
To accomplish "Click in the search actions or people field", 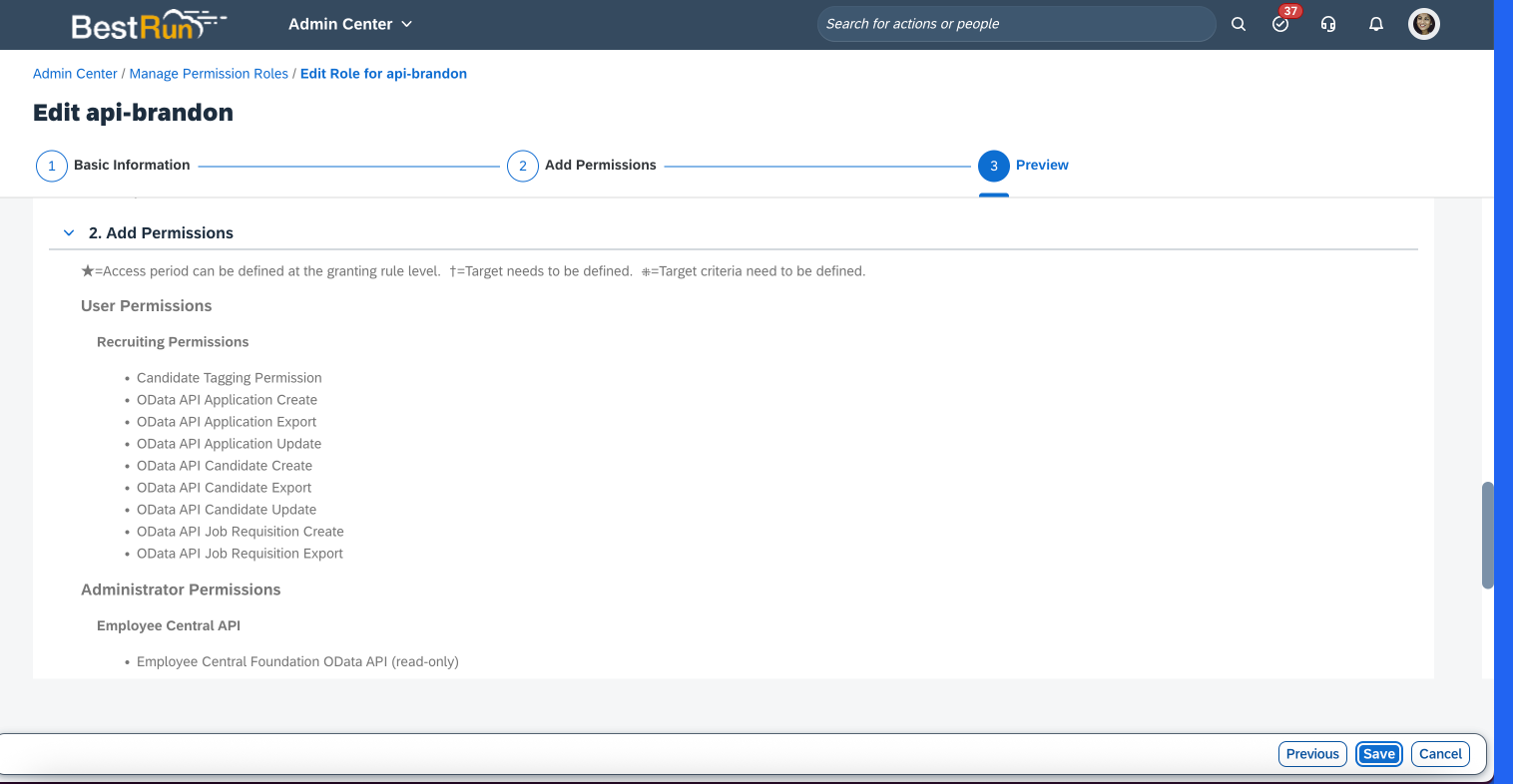I will coord(1016,24).
